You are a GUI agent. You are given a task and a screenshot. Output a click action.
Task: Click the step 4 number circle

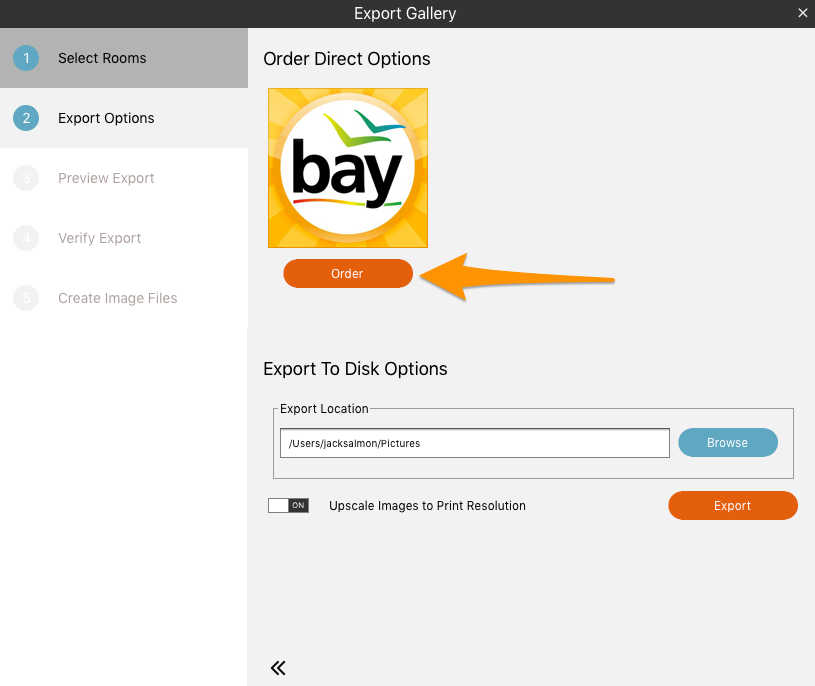coord(26,238)
